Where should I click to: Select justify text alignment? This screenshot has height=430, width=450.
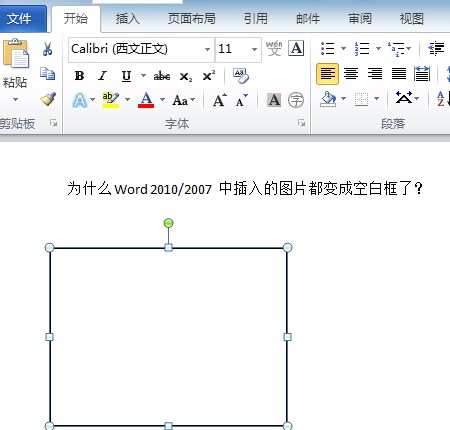399,74
